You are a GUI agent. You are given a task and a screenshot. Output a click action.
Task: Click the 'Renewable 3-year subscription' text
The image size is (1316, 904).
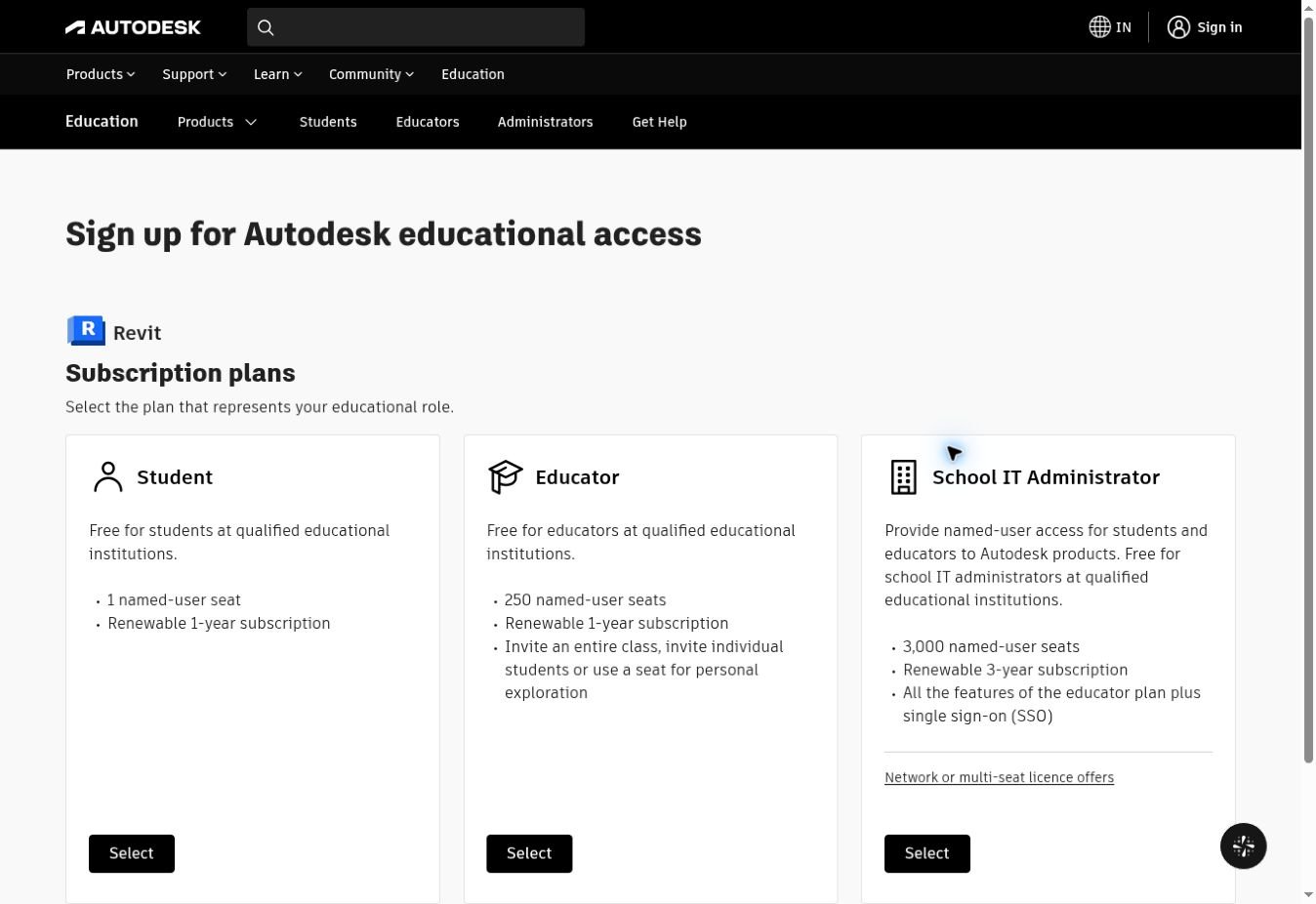(x=1015, y=670)
